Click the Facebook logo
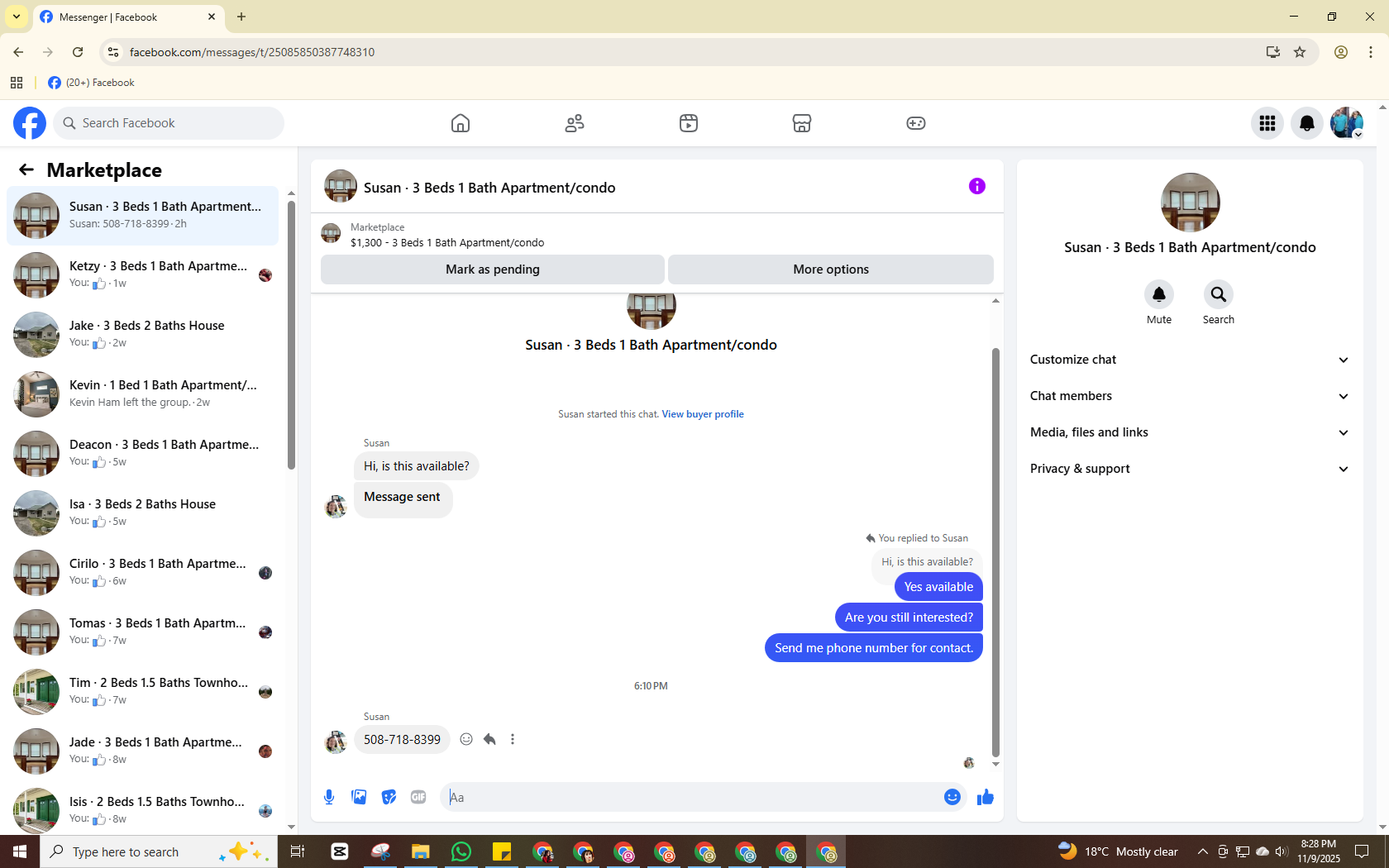1389x868 pixels. (30, 123)
